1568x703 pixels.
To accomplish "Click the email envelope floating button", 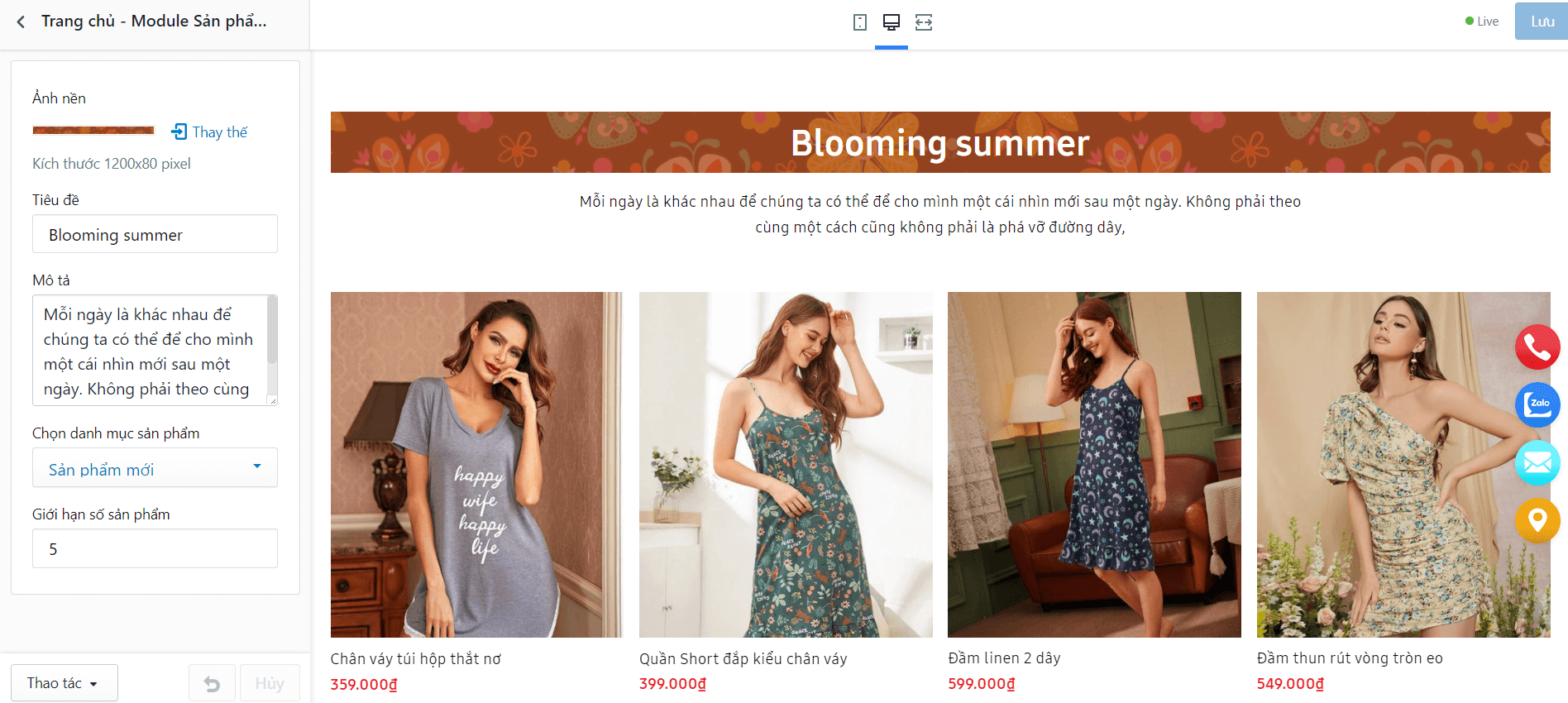I will coord(1537,463).
